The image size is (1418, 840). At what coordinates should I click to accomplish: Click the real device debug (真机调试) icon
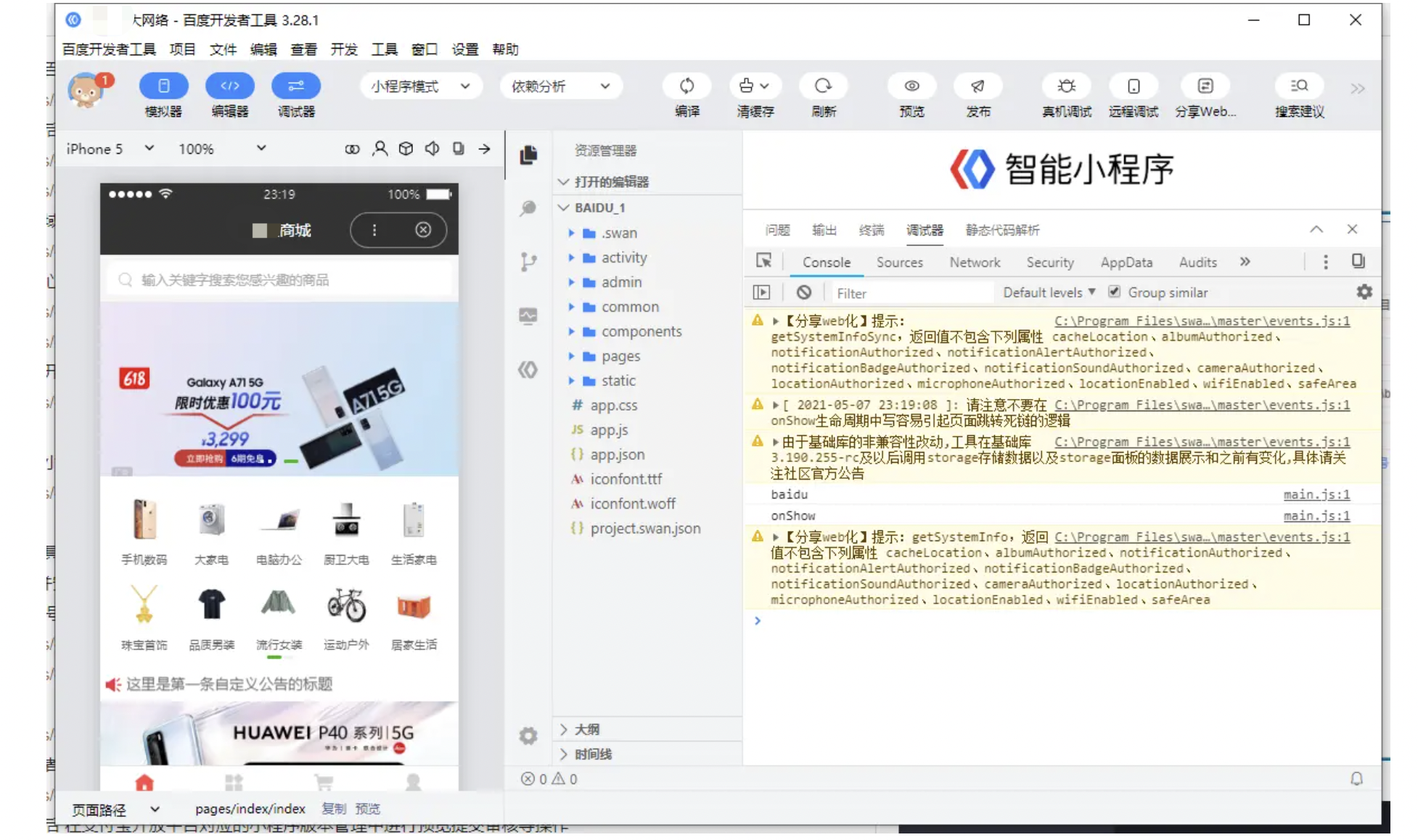tap(1066, 86)
